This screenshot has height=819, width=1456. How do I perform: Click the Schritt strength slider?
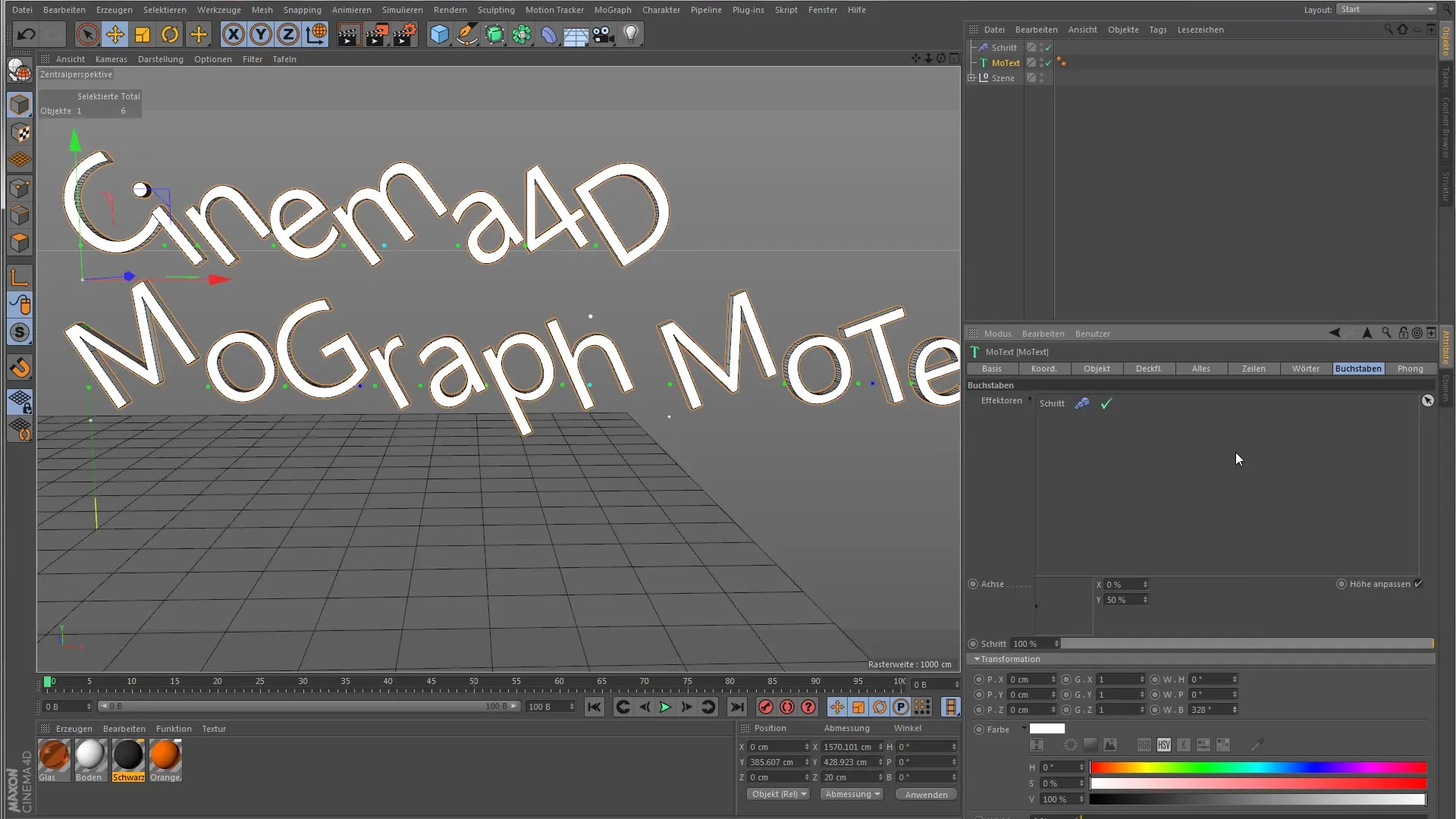click(1247, 644)
